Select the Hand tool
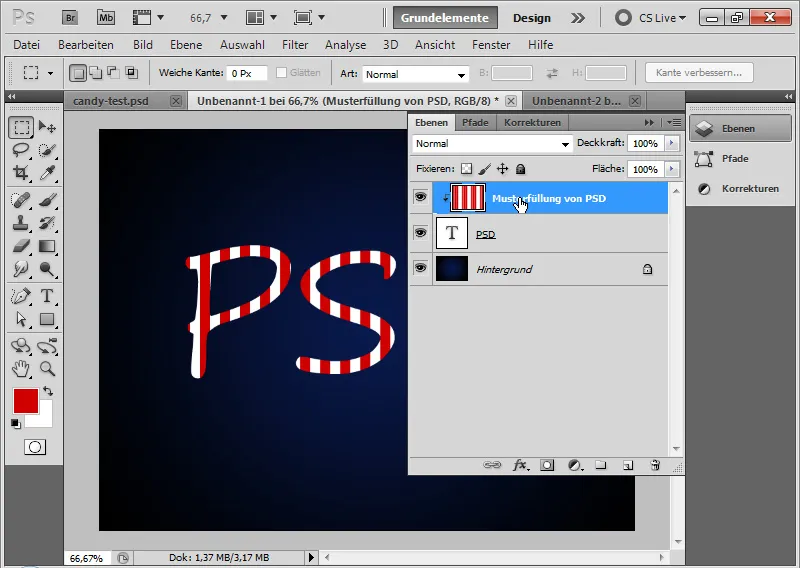Screen dimensions: 800x568 pyautogui.click(x=21, y=368)
